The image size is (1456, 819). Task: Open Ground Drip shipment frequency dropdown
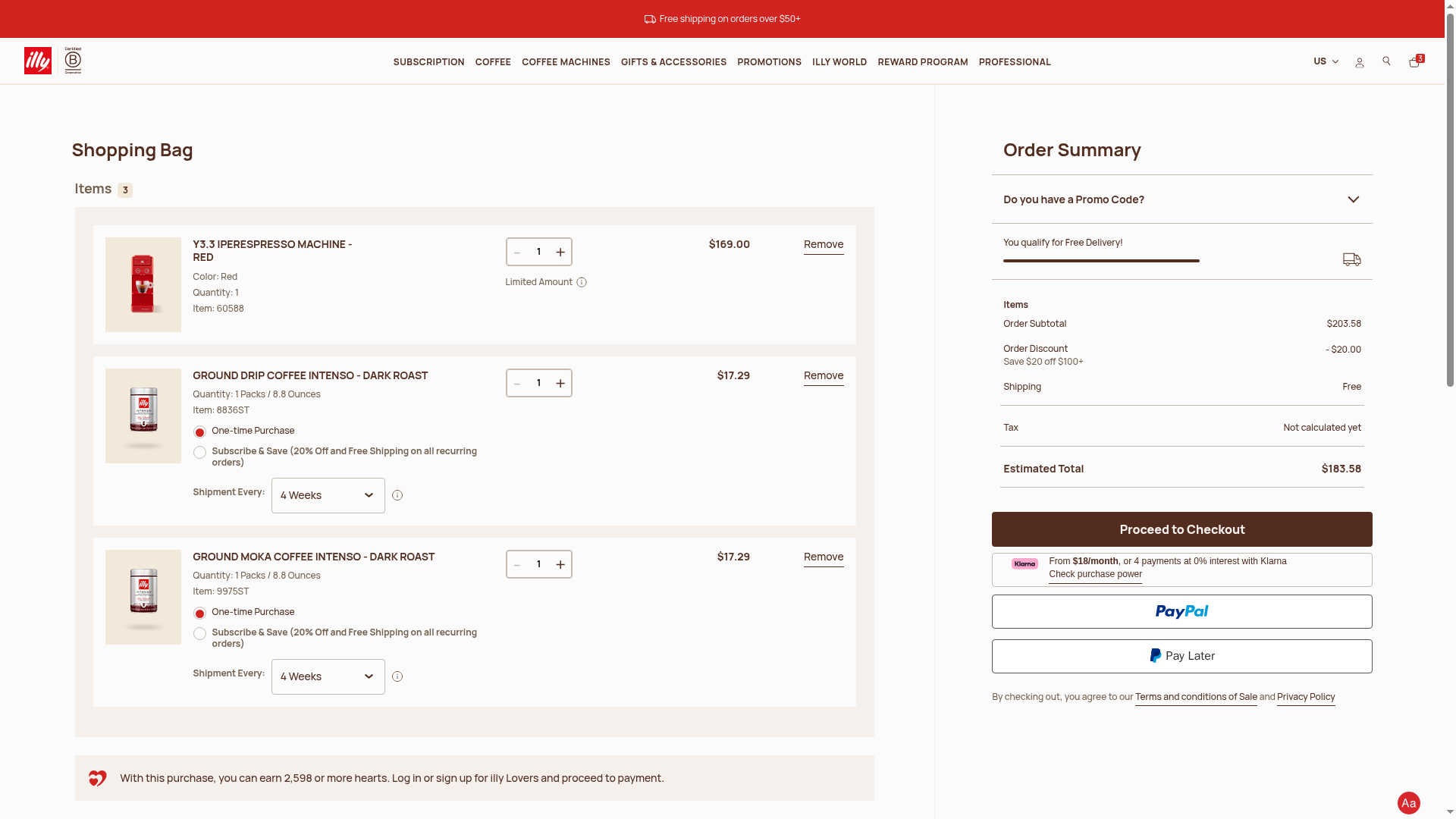tap(328, 495)
